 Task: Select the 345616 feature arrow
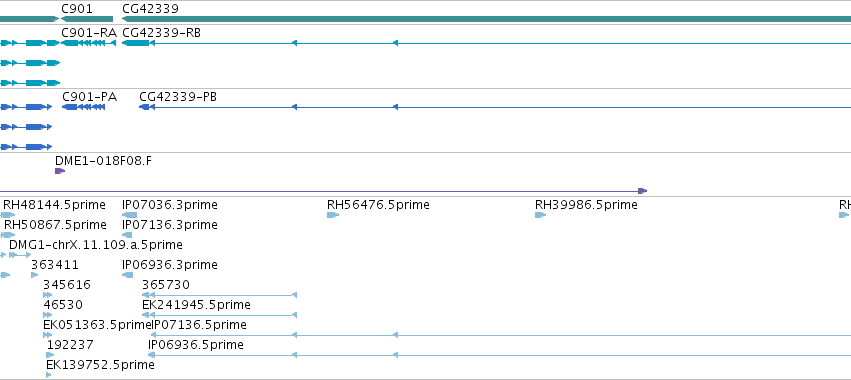click(48, 295)
